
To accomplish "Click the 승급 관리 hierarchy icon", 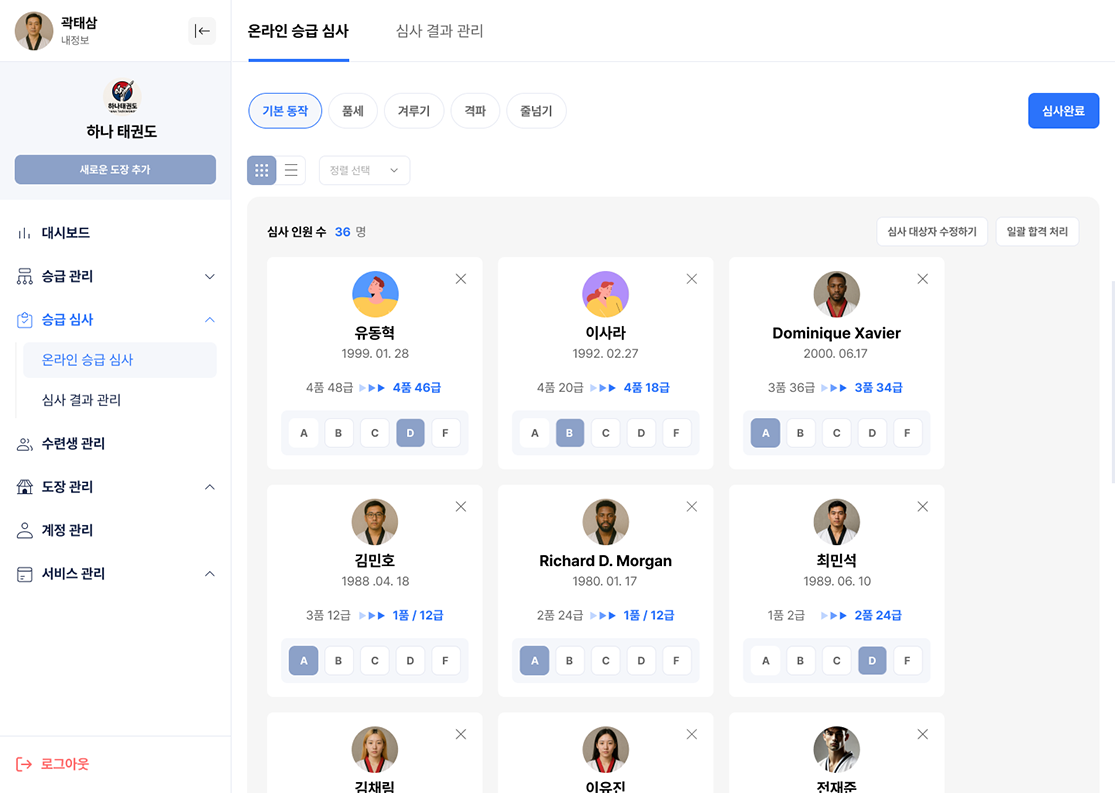I will click(24, 276).
